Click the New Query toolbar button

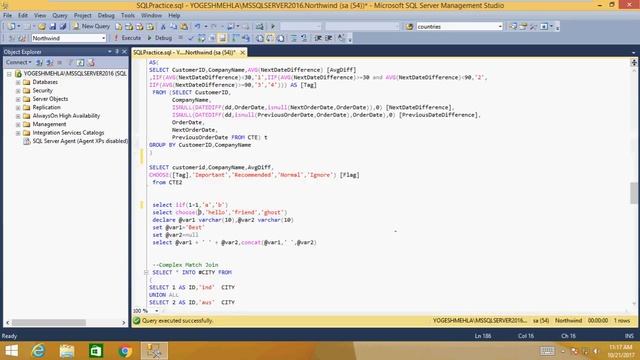(91, 26)
